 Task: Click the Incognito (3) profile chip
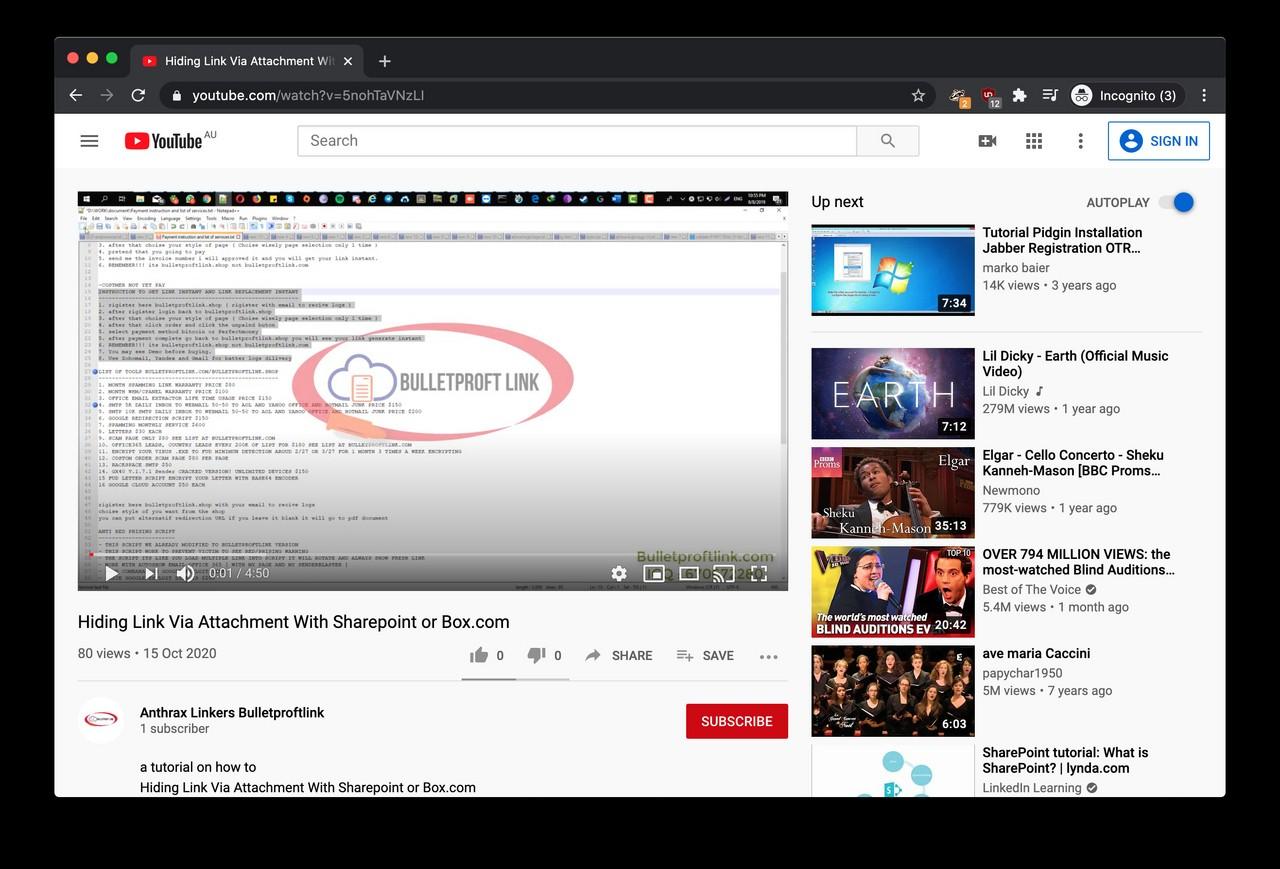tap(1126, 95)
